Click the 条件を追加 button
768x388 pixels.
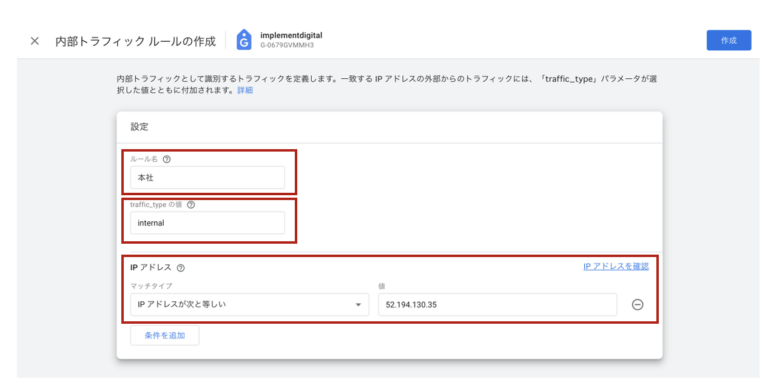tap(165, 336)
